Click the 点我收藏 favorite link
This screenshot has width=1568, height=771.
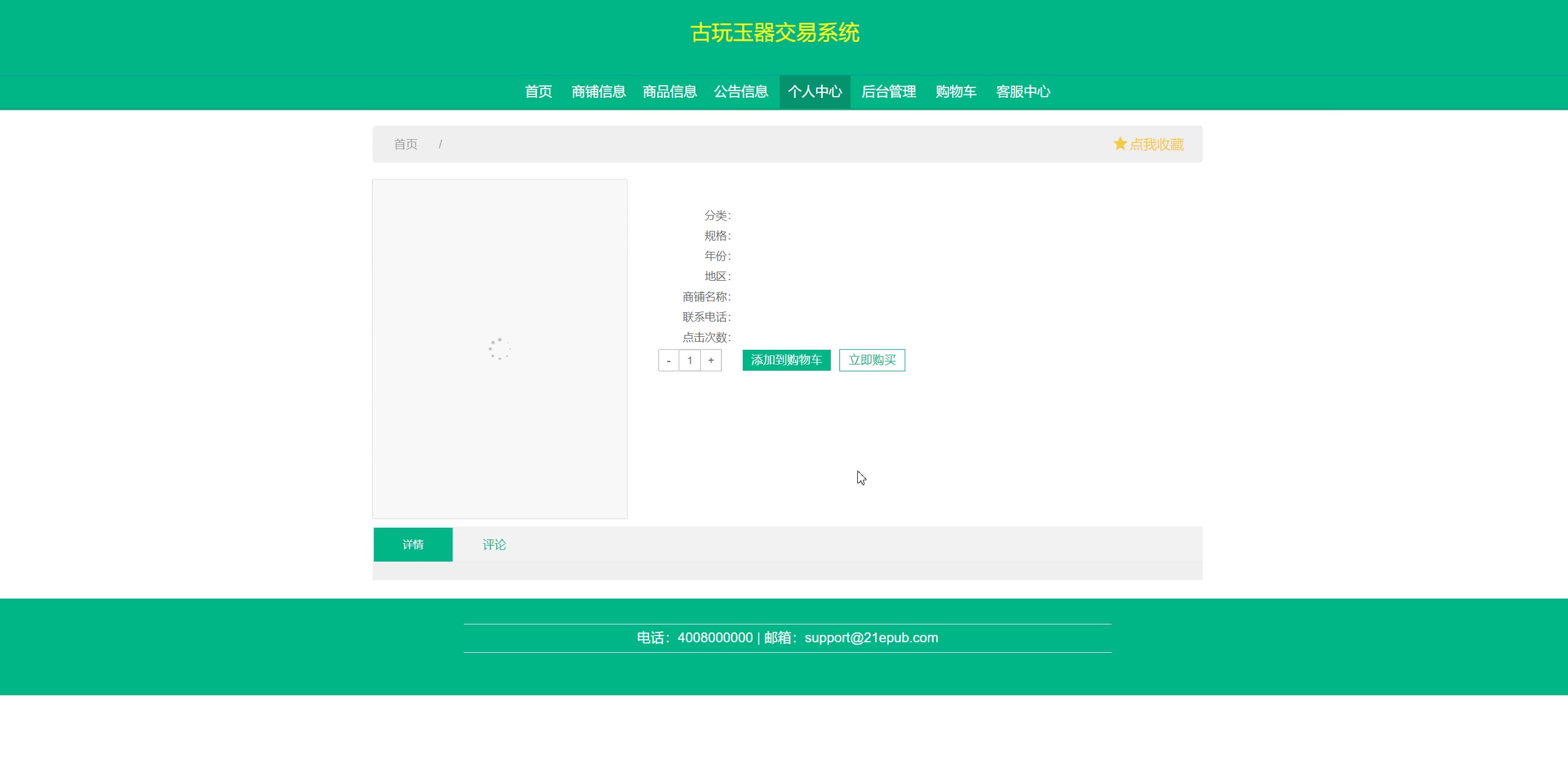point(1156,145)
